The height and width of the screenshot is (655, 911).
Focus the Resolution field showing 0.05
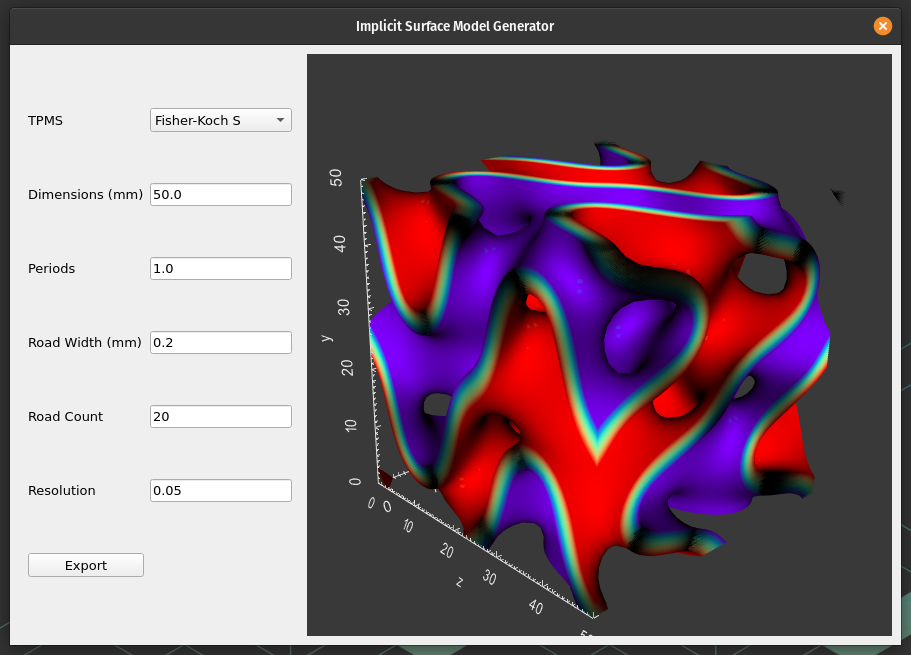[220, 490]
